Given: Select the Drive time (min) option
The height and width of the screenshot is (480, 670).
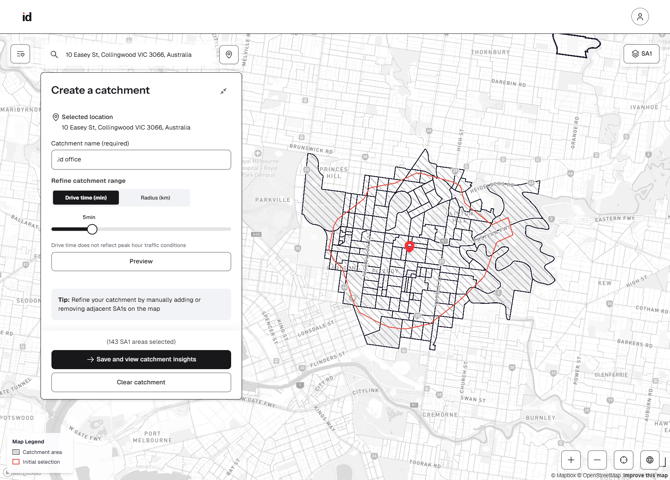Looking at the screenshot, I should [86, 198].
